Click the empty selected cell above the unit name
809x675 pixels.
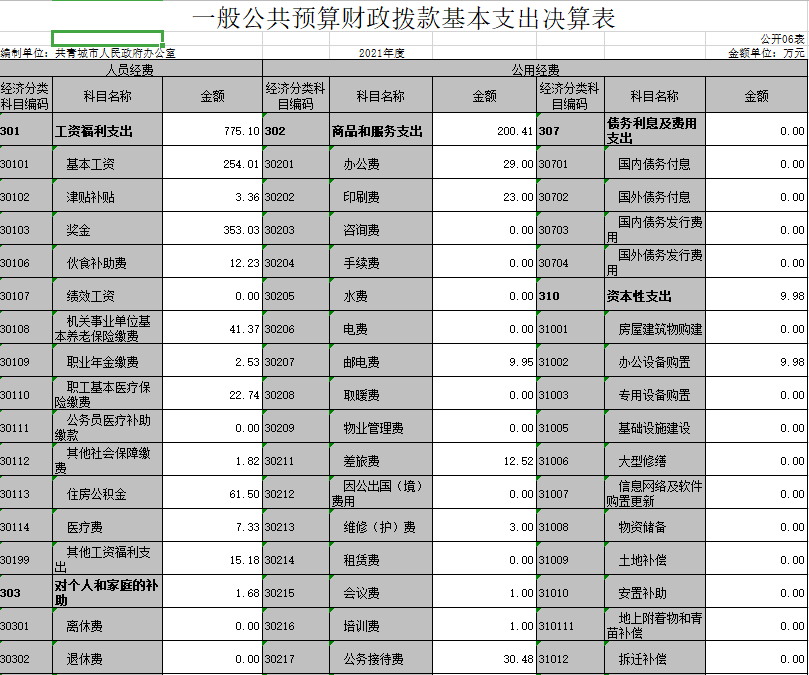point(107,38)
